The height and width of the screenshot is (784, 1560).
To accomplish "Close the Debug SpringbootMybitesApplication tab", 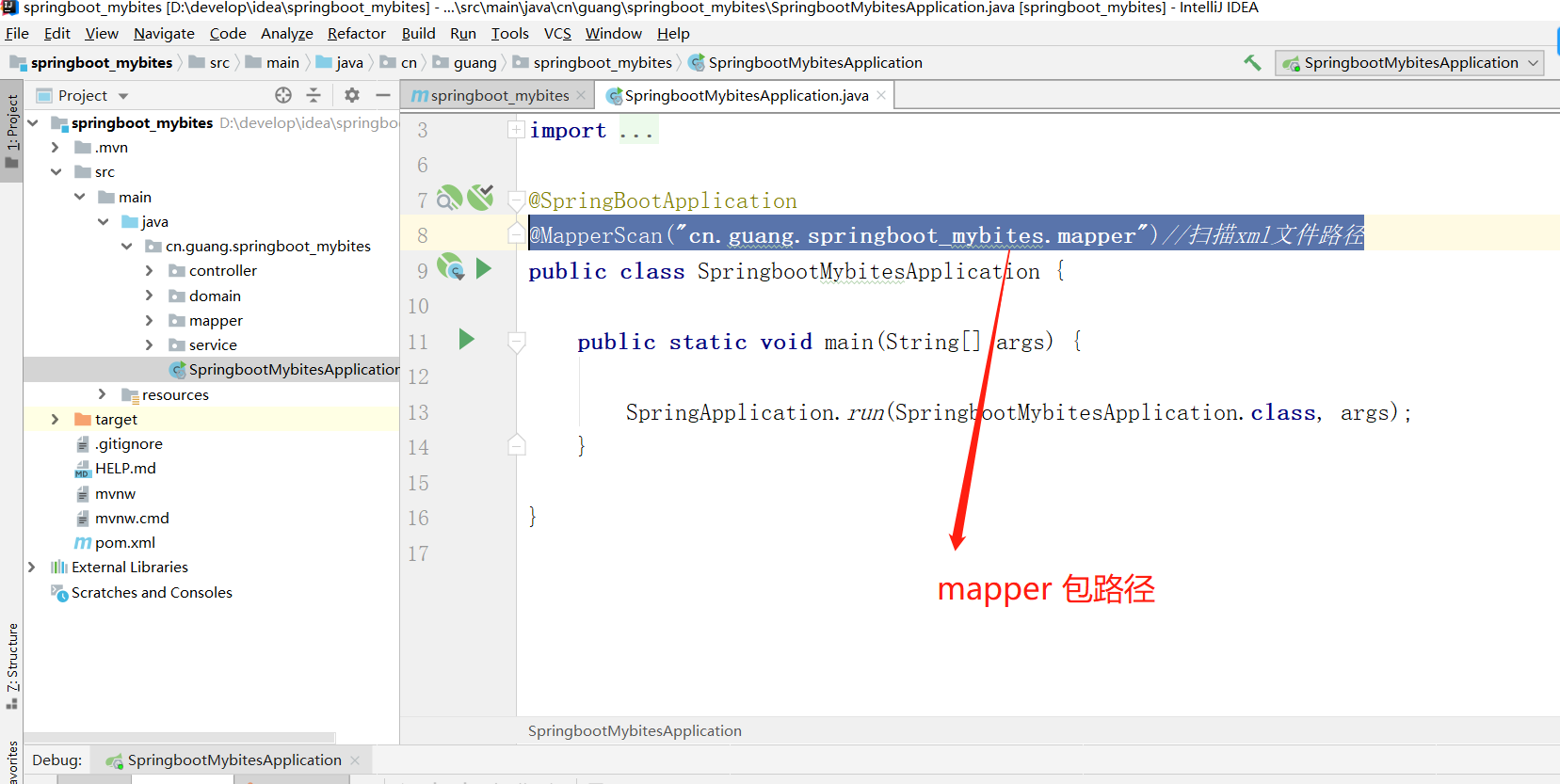I will (x=355, y=760).
